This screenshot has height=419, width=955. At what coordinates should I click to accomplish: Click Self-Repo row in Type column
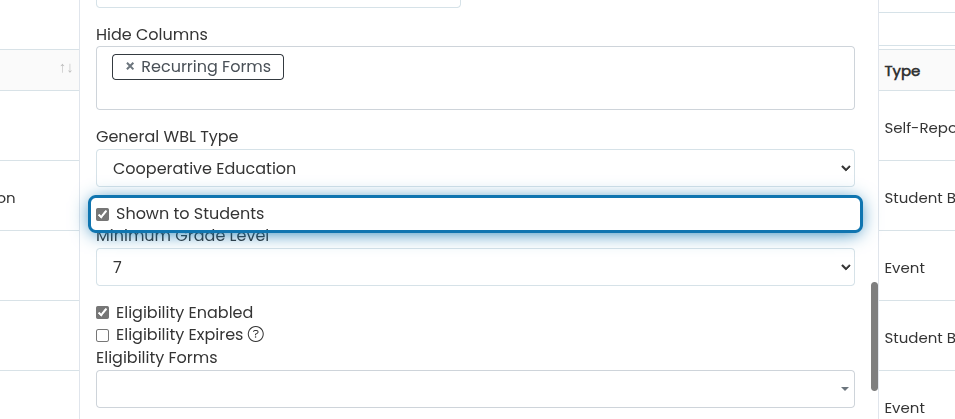[x=919, y=128]
